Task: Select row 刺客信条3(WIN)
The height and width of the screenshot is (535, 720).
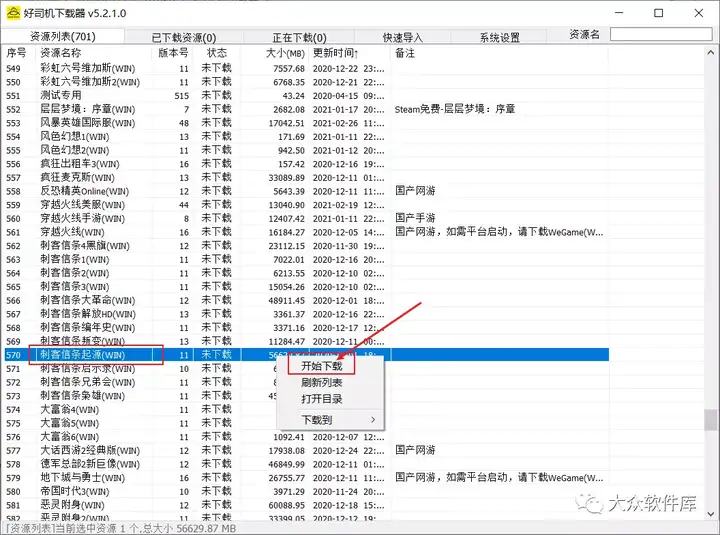Action: point(307,287)
